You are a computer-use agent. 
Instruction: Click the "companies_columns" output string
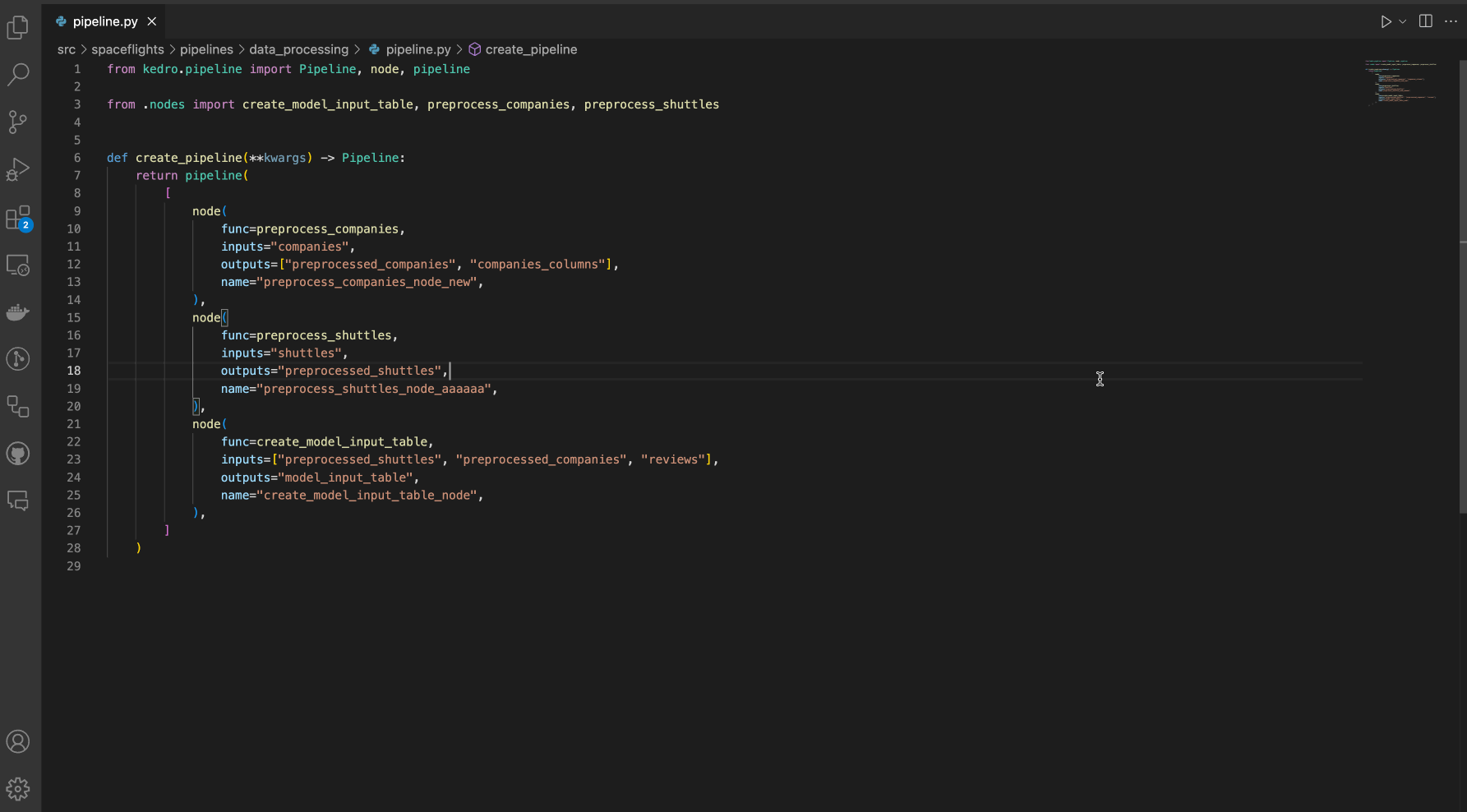coord(538,264)
